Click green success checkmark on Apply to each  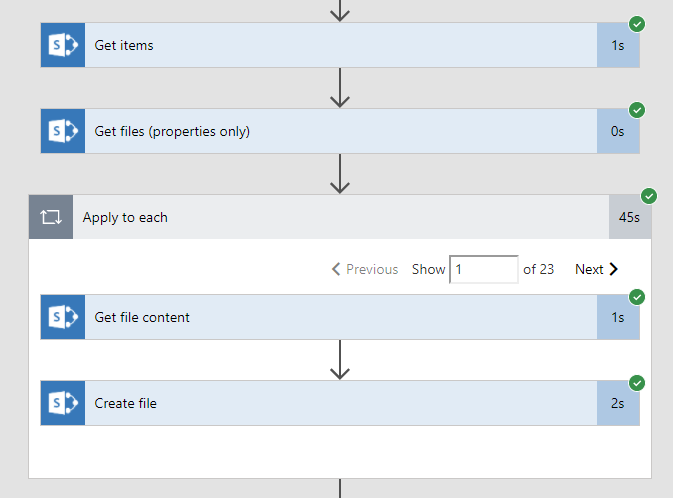pyautogui.click(x=648, y=196)
